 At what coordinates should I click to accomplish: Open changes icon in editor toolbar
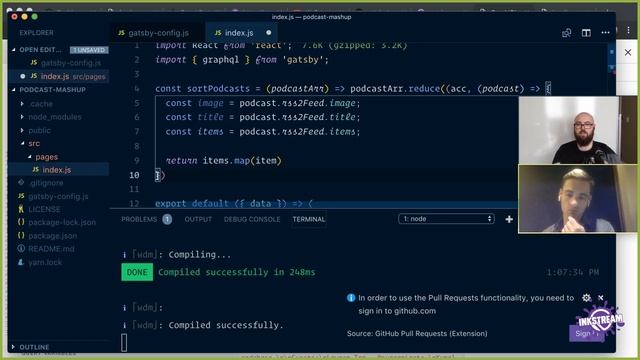(567, 33)
